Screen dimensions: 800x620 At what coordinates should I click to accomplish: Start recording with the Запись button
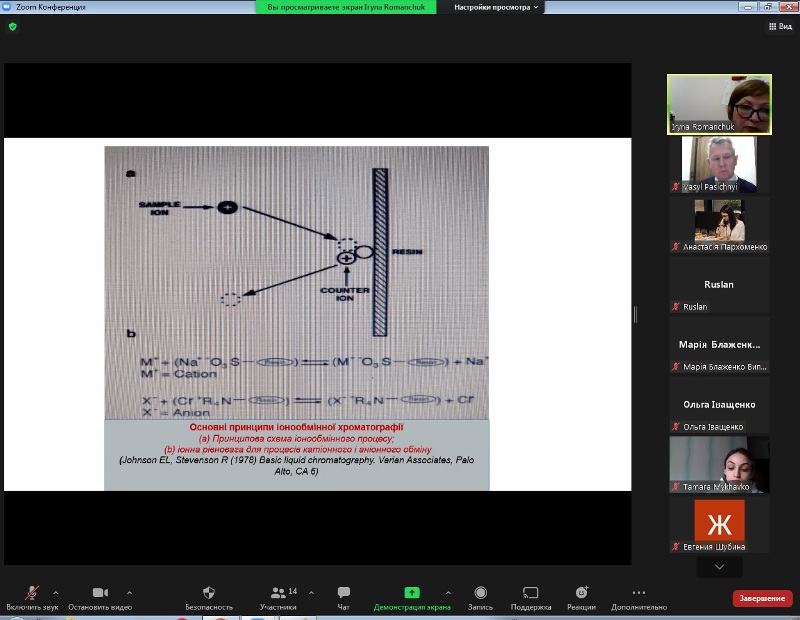point(480,598)
